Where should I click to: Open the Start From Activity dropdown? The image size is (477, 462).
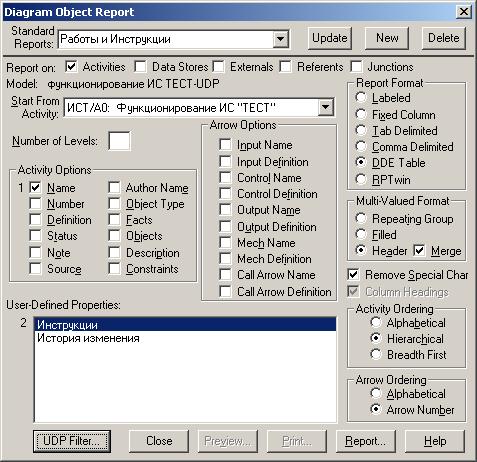click(325, 108)
